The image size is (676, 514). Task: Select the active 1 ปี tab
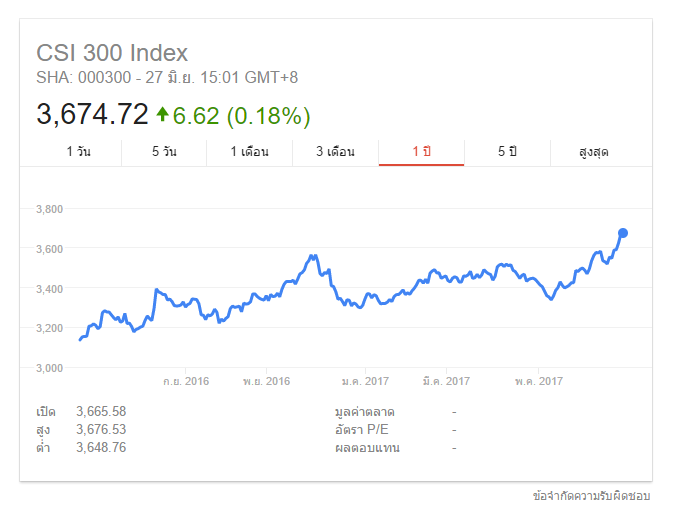[x=421, y=152]
